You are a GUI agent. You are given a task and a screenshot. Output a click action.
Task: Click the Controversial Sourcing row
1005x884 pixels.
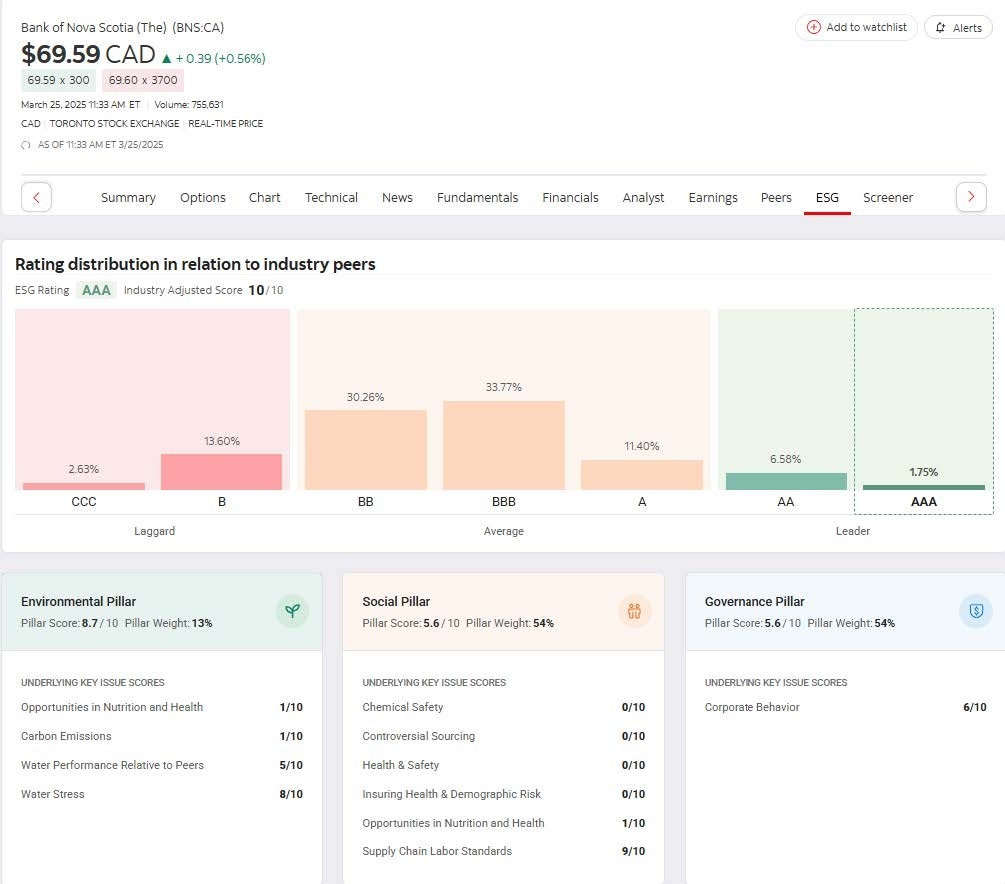[504, 736]
